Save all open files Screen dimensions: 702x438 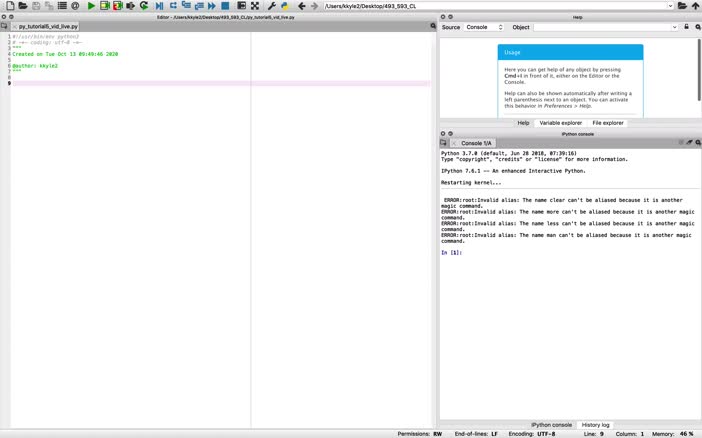pos(49,6)
